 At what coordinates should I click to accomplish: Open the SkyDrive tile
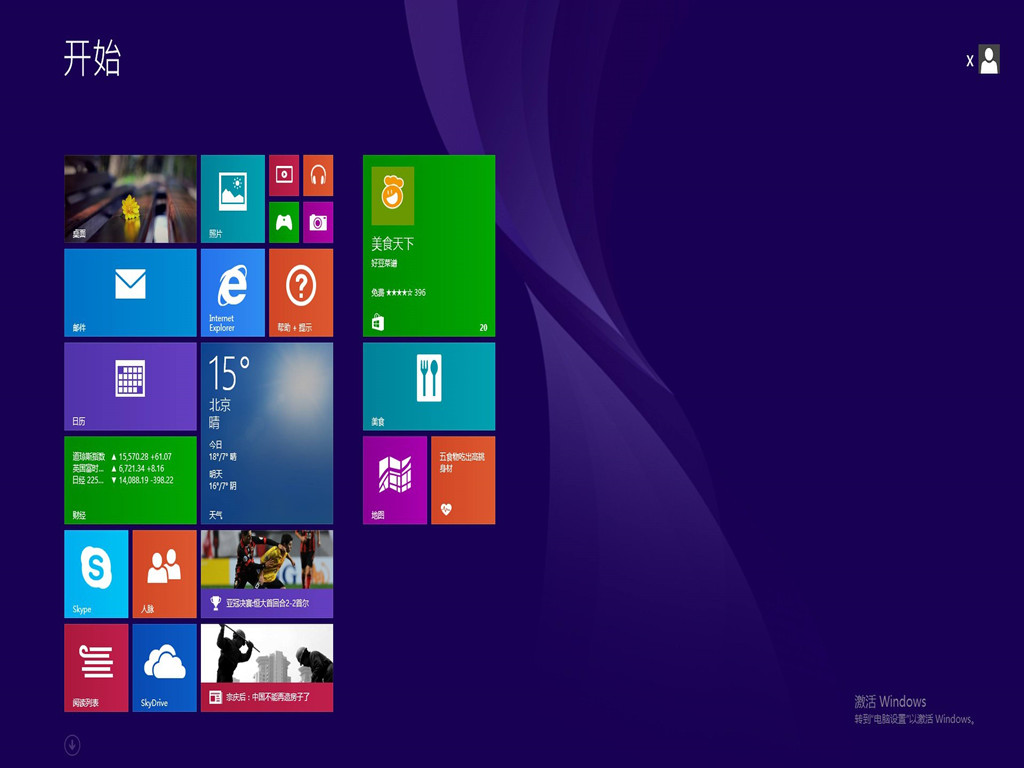click(x=164, y=667)
